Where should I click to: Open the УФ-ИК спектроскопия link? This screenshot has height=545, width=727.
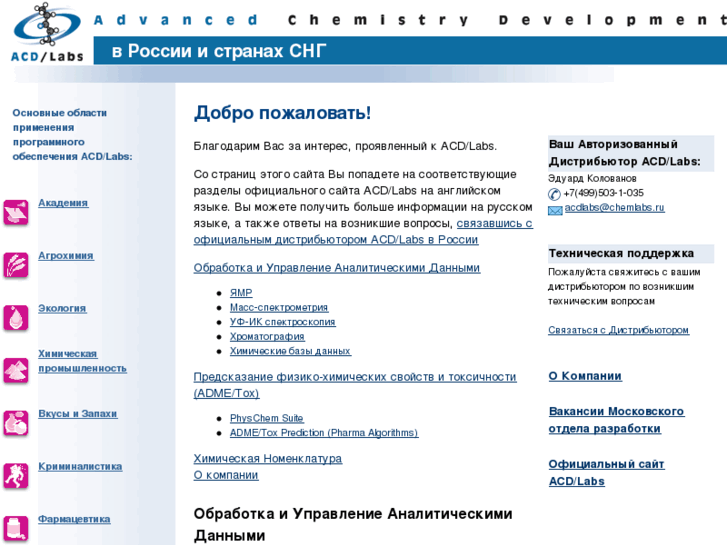[x=282, y=322]
